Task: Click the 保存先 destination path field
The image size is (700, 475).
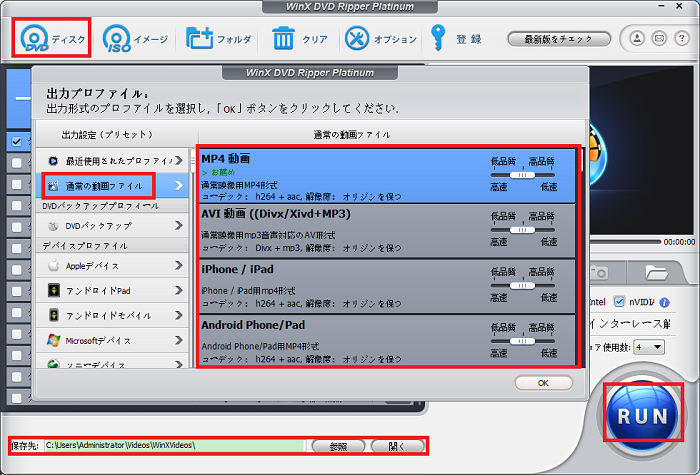Action: (174, 446)
